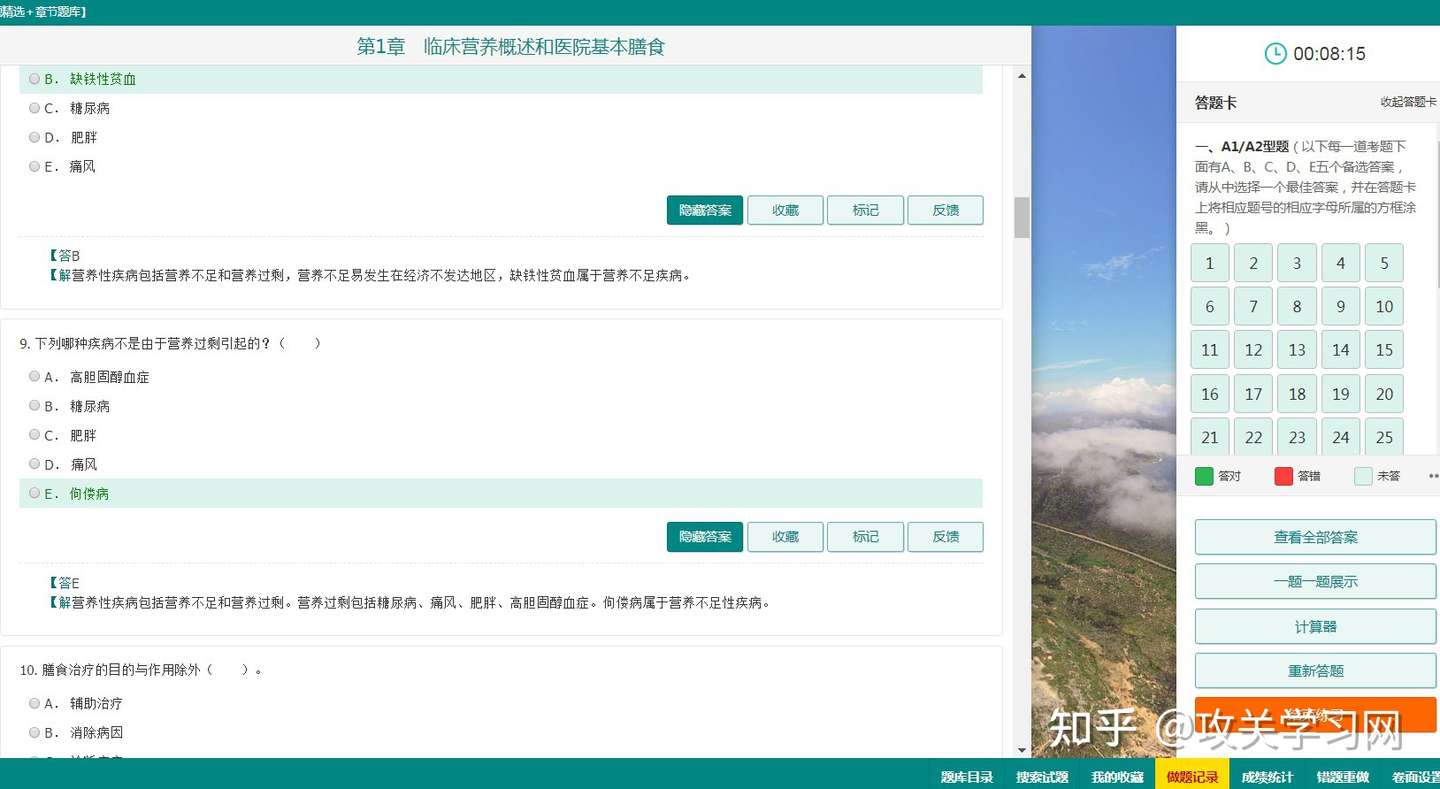Hide the answer for question 8
The image size is (1440, 789).
[705, 210]
